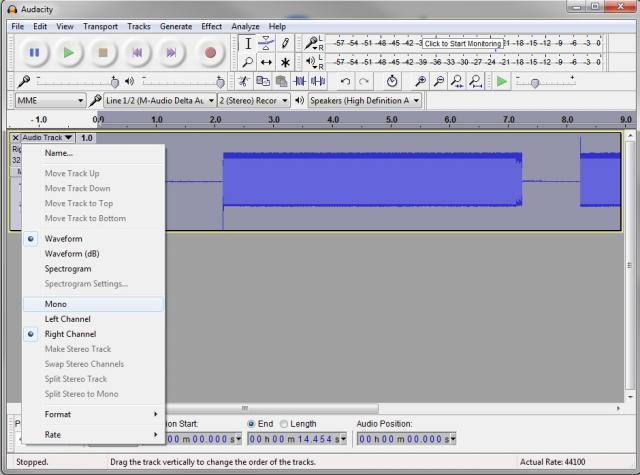Expand the Format submenu
Image resolution: width=640 pixels, height=475 pixels.
point(94,414)
